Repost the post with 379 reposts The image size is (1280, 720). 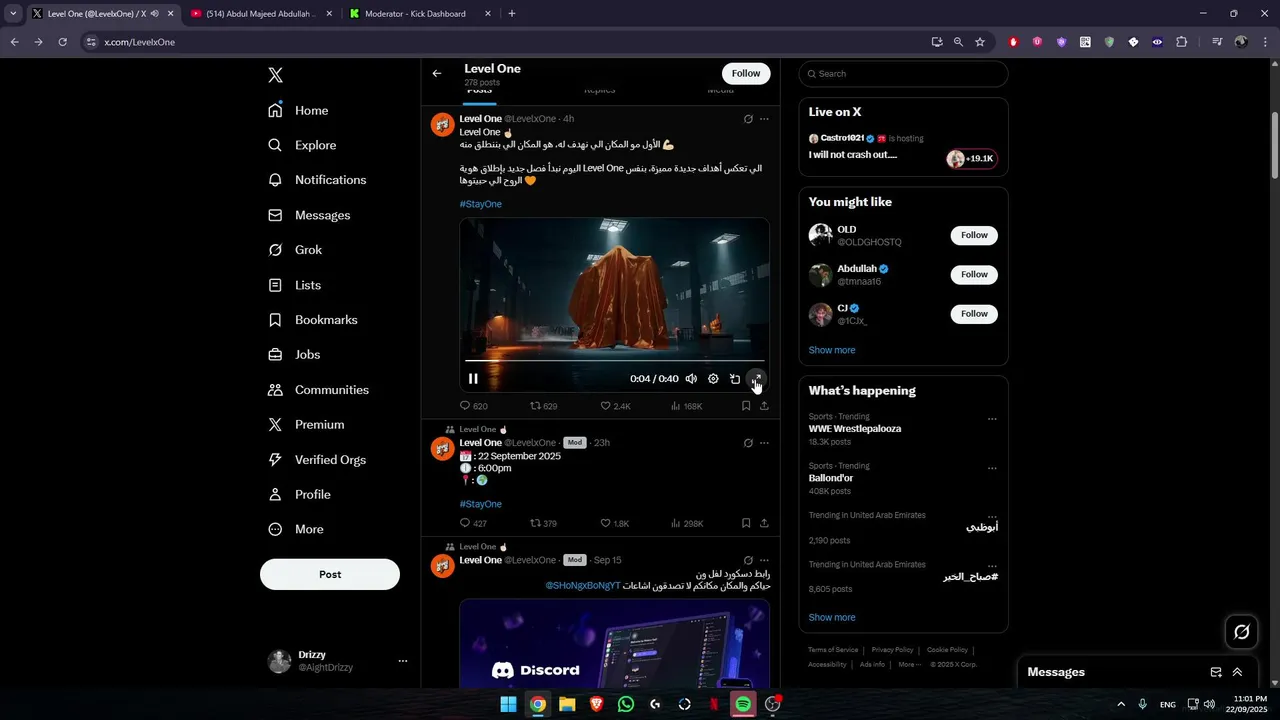[543, 523]
